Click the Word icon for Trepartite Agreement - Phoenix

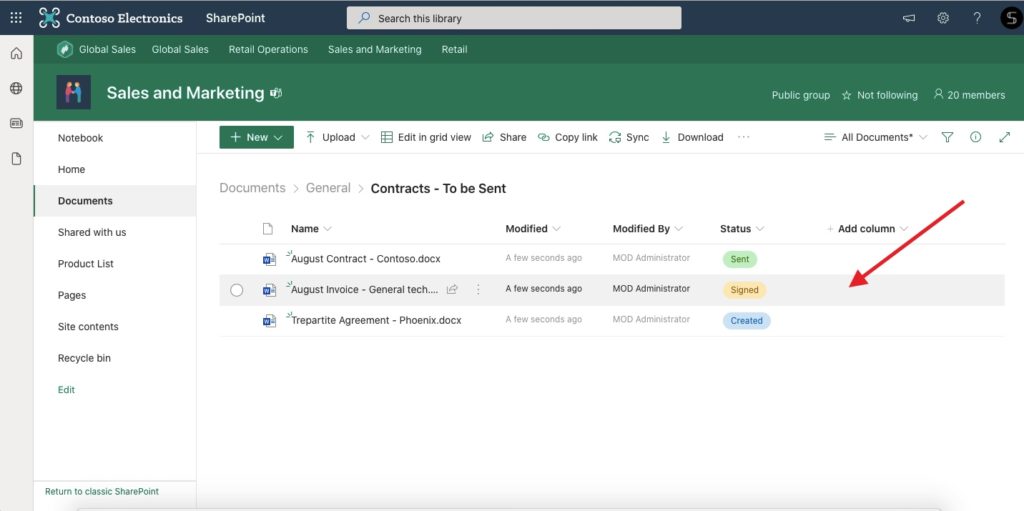tap(269, 321)
